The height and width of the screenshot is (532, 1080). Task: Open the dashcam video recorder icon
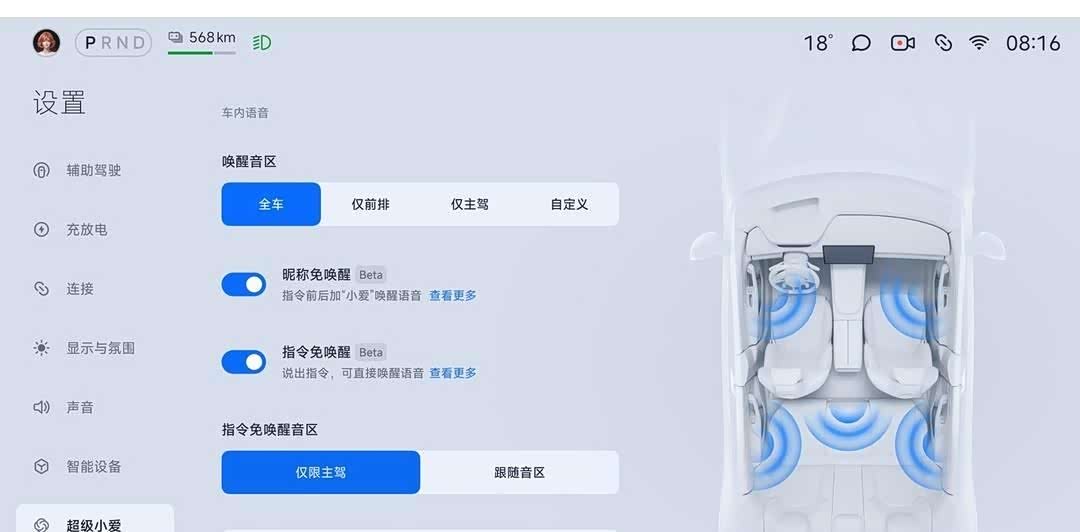(x=902, y=43)
